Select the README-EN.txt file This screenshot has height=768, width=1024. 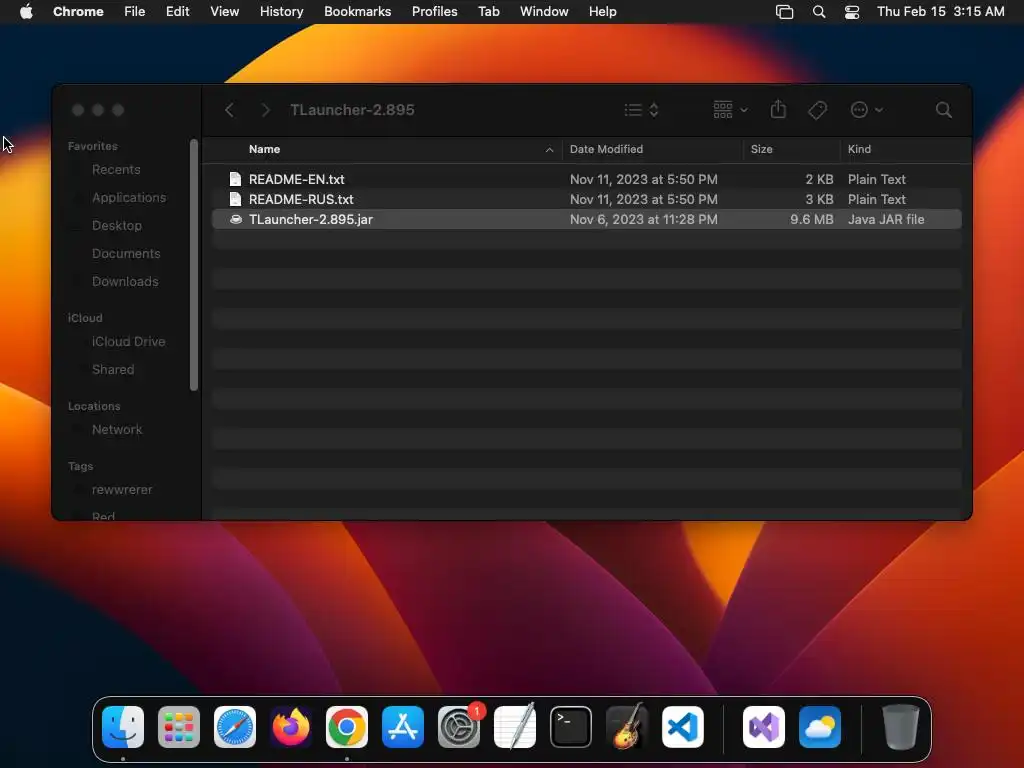click(586, 179)
